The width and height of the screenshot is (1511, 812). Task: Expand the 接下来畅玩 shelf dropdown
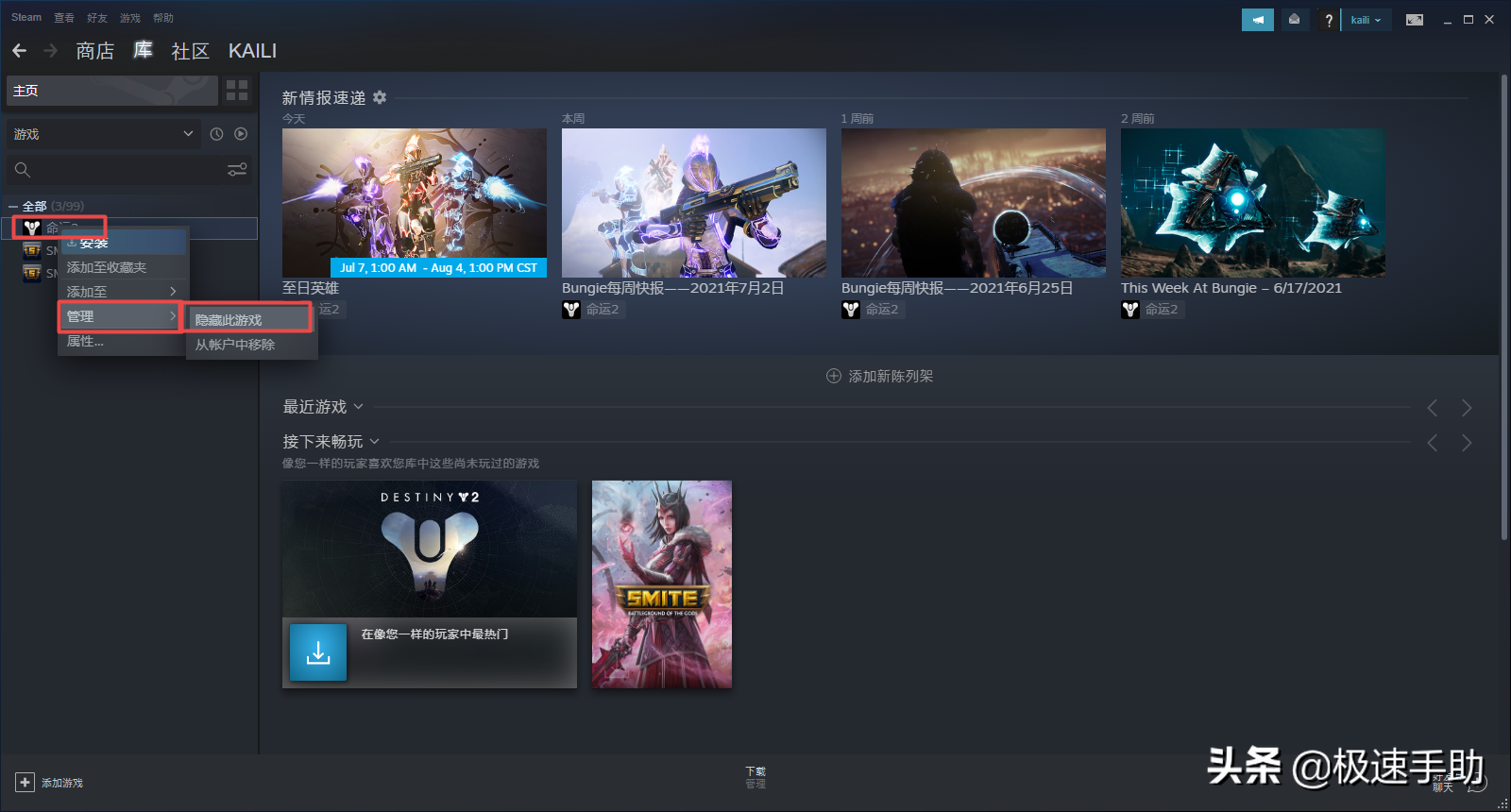[x=375, y=442]
